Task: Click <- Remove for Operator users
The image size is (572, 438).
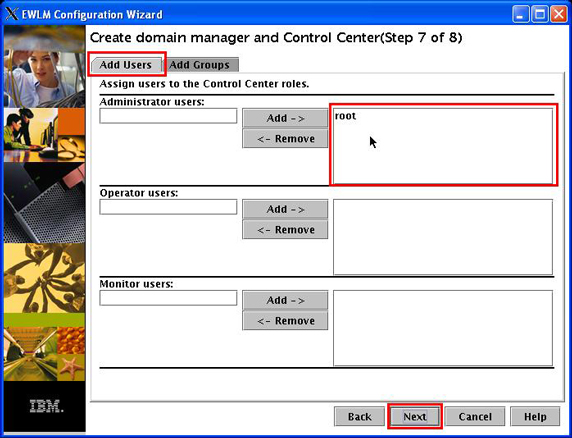Action: (x=285, y=230)
